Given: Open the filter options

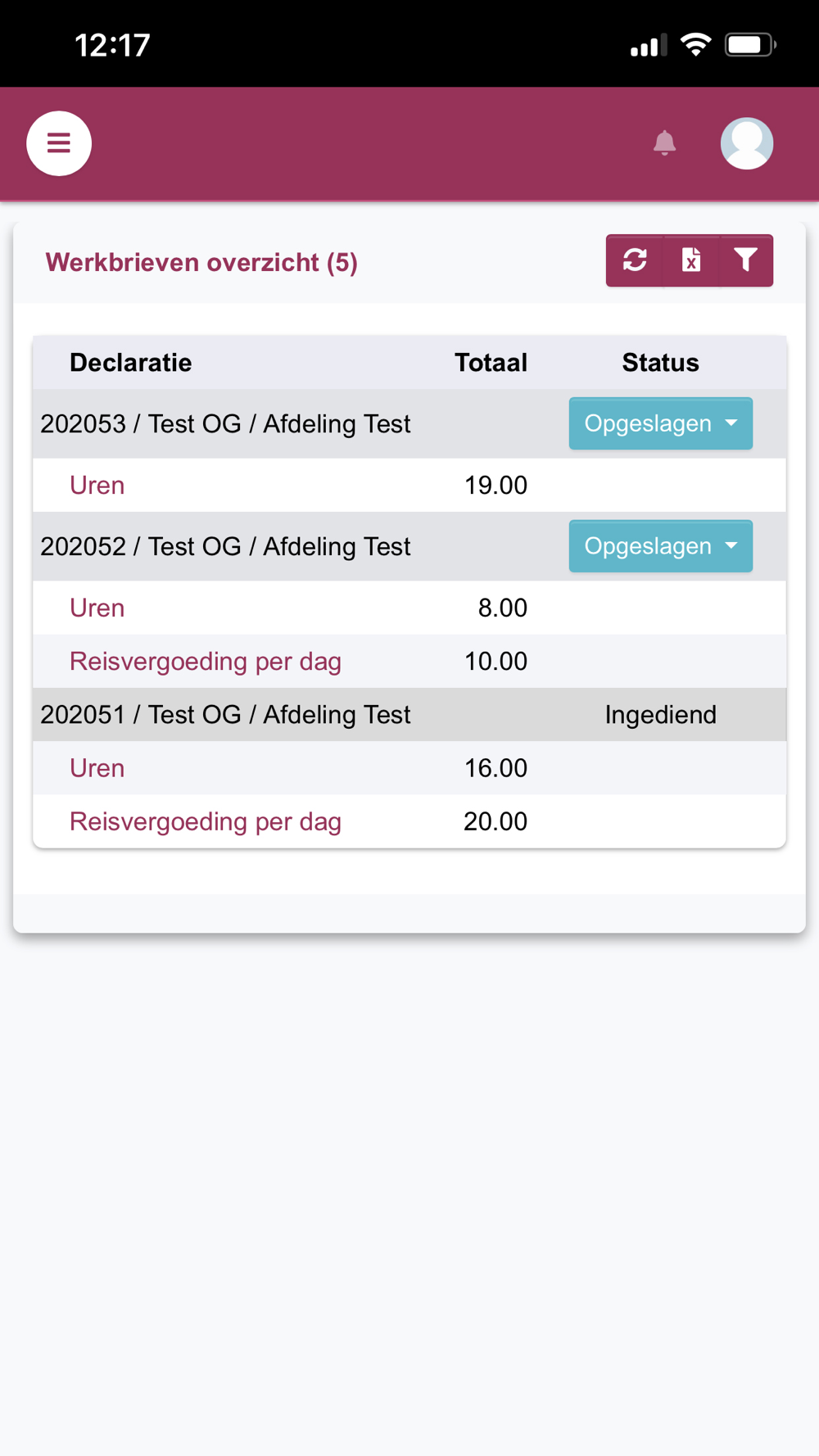Looking at the screenshot, I should click(745, 260).
